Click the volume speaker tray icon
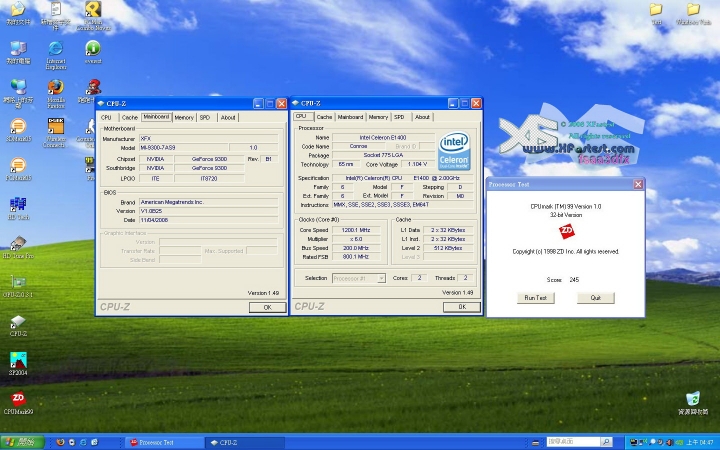720x450 pixels. pos(670,443)
